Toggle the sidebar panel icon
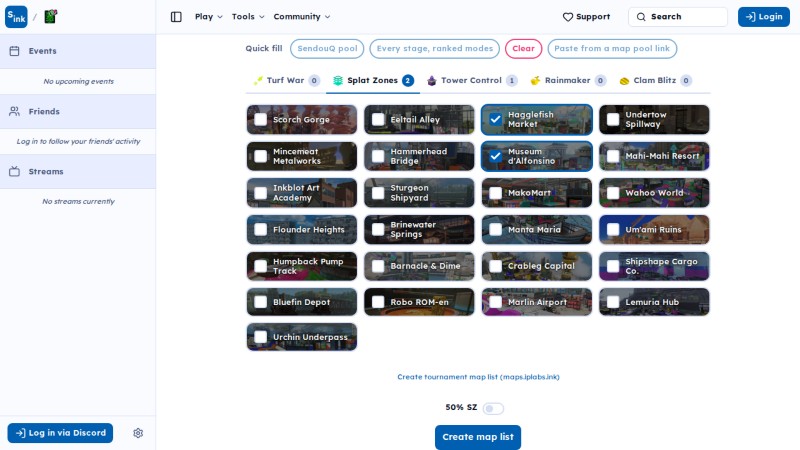Screen dimensions: 800x450 click(176, 17)
